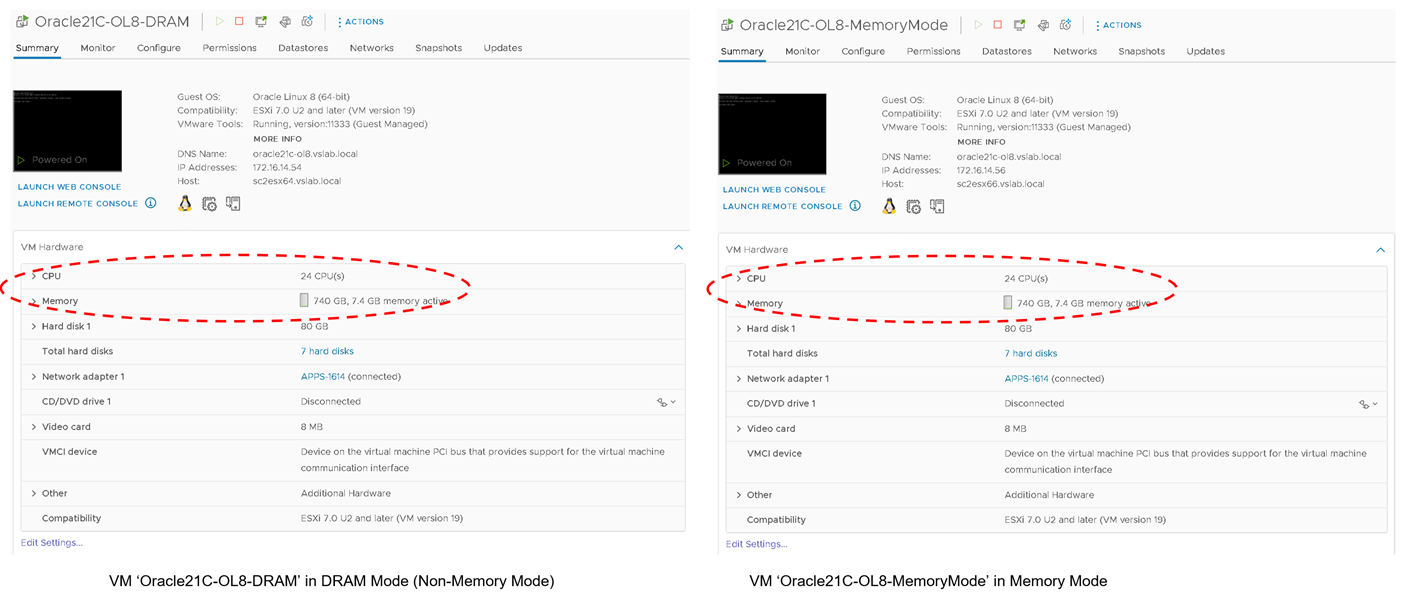Open Datastores tab of Oracle21C-OL8-DRAM
This screenshot has height=598, width=1402.
point(304,48)
